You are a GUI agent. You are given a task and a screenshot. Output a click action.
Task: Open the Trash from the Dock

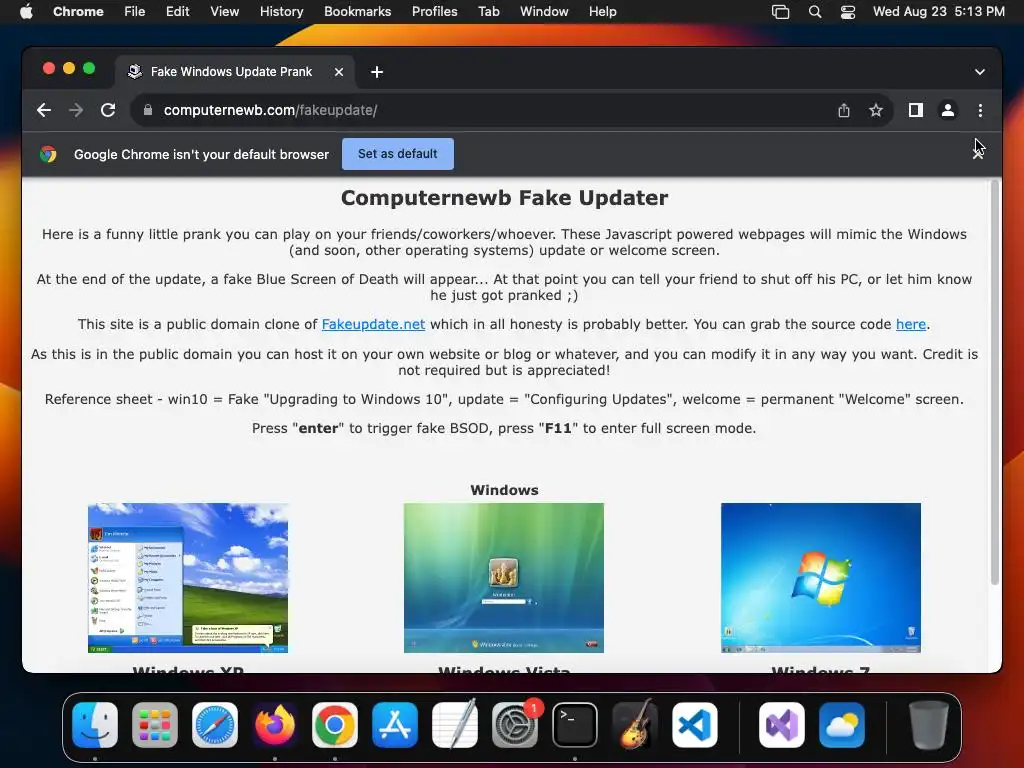click(x=929, y=725)
